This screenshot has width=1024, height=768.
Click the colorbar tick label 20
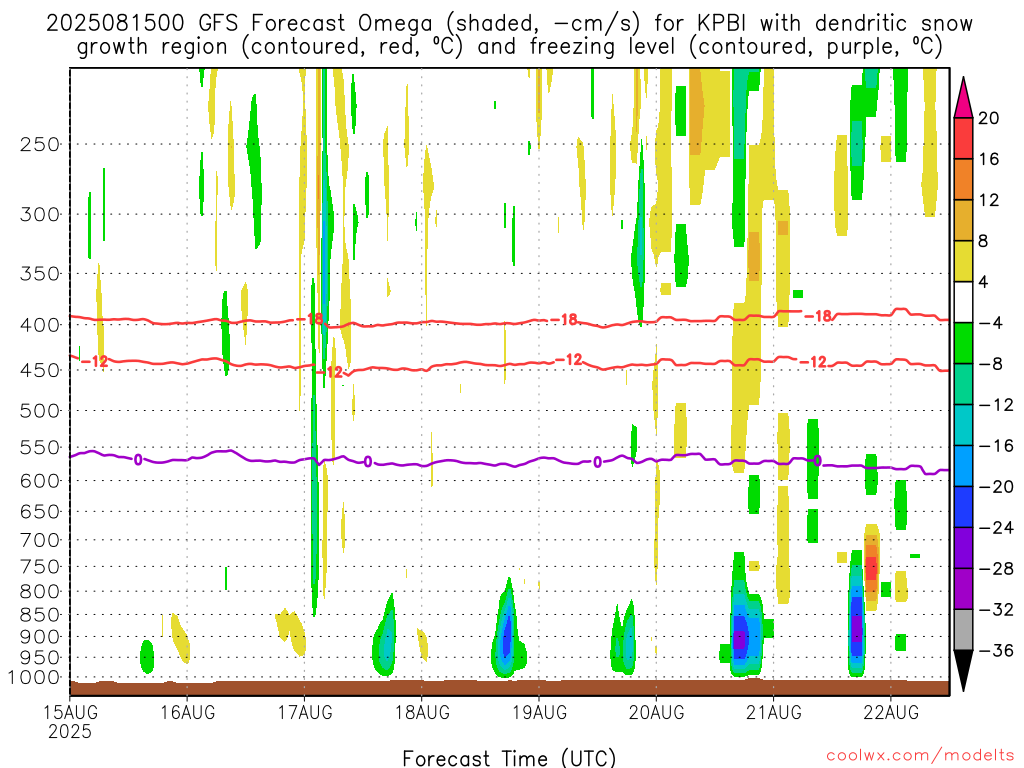coord(989,118)
